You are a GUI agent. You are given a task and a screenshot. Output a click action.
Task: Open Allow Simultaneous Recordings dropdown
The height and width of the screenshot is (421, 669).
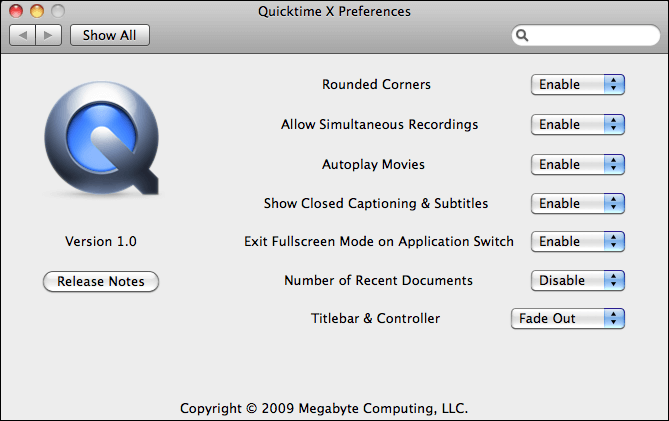click(x=578, y=125)
